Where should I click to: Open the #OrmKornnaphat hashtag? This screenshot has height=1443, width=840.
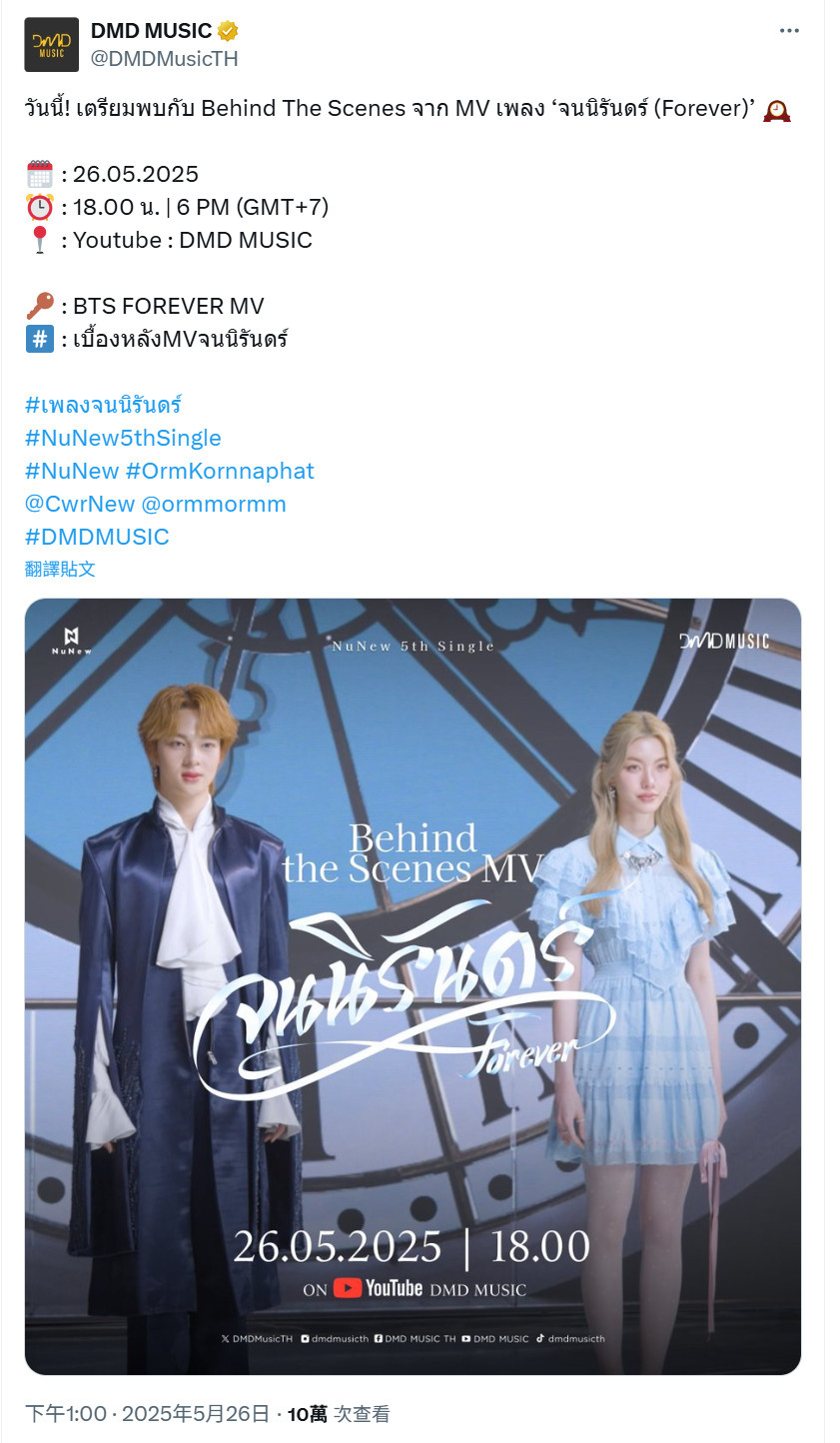220,471
